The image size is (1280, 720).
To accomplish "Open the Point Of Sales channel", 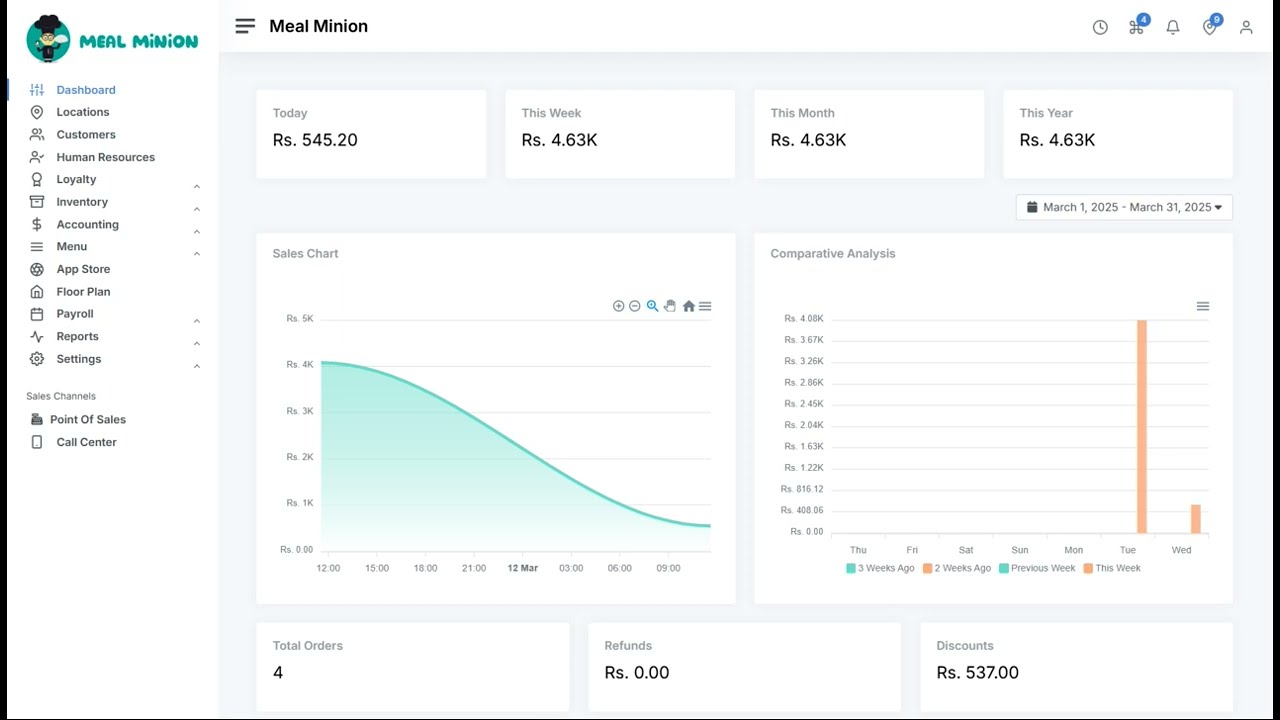I will (x=88, y=419).
